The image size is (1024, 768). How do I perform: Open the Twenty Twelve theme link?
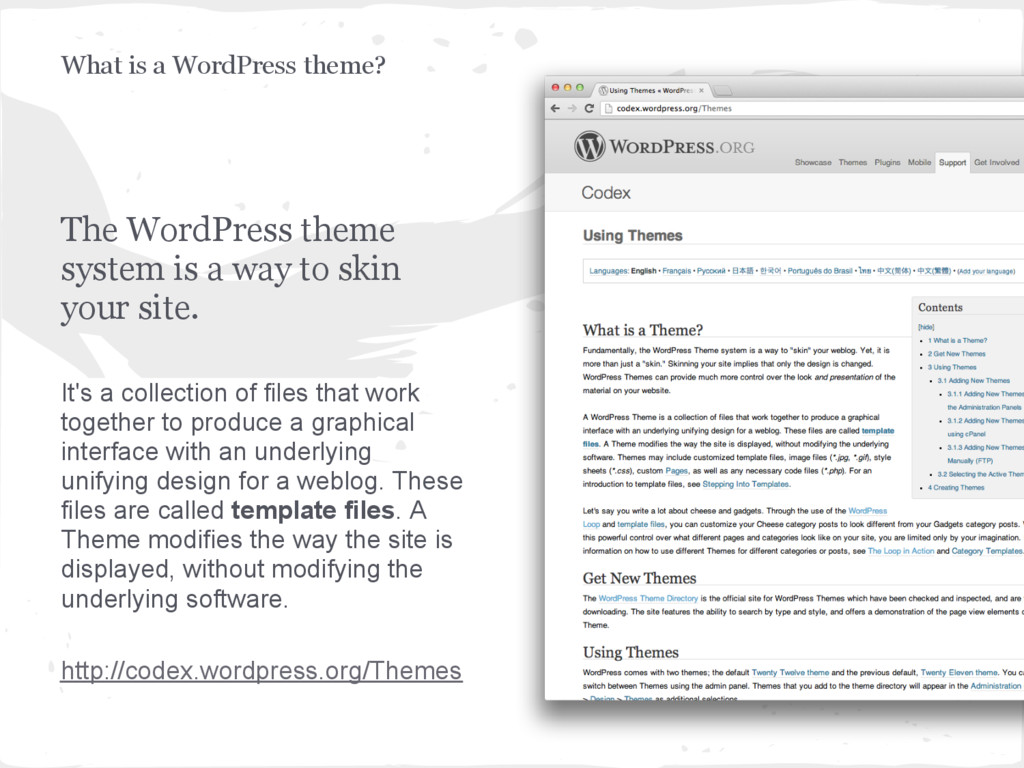coord(790,673)
